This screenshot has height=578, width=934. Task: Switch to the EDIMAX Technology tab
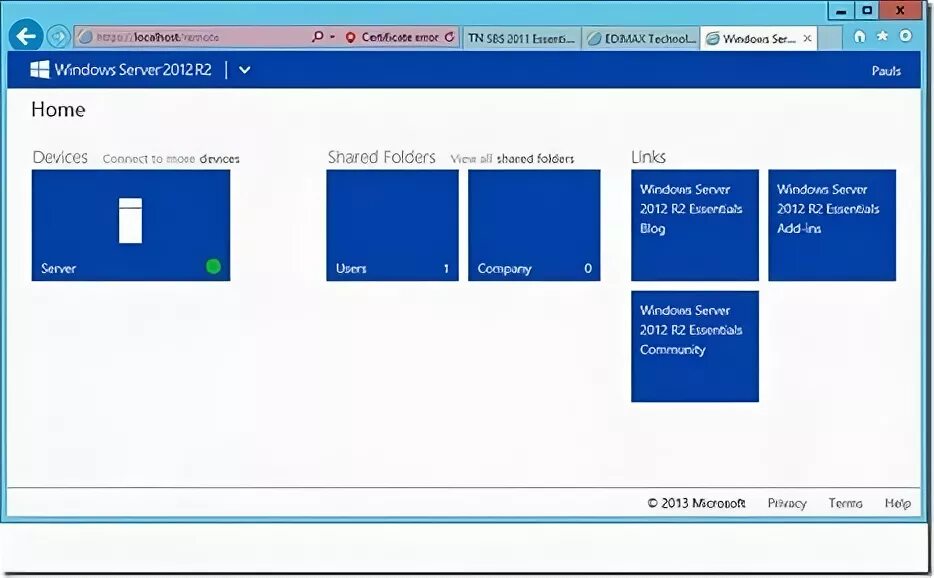pyautogui.click(x=641, y=38)
